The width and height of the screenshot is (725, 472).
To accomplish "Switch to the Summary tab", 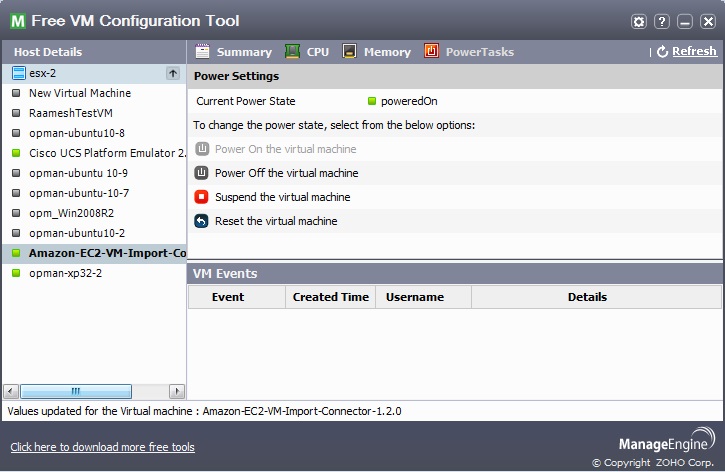I will point(244,52).
